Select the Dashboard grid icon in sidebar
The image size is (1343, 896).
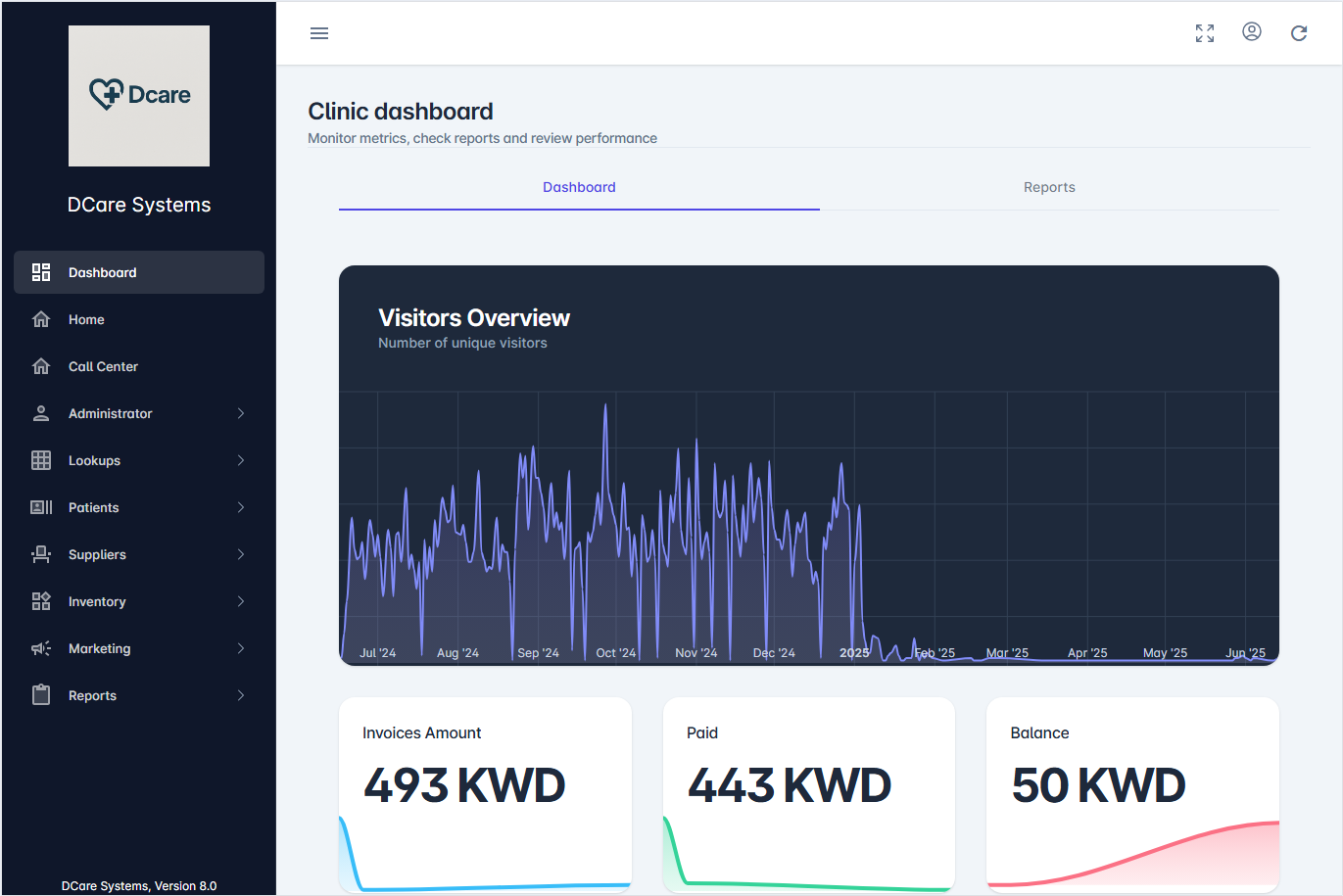pos(40,272)
